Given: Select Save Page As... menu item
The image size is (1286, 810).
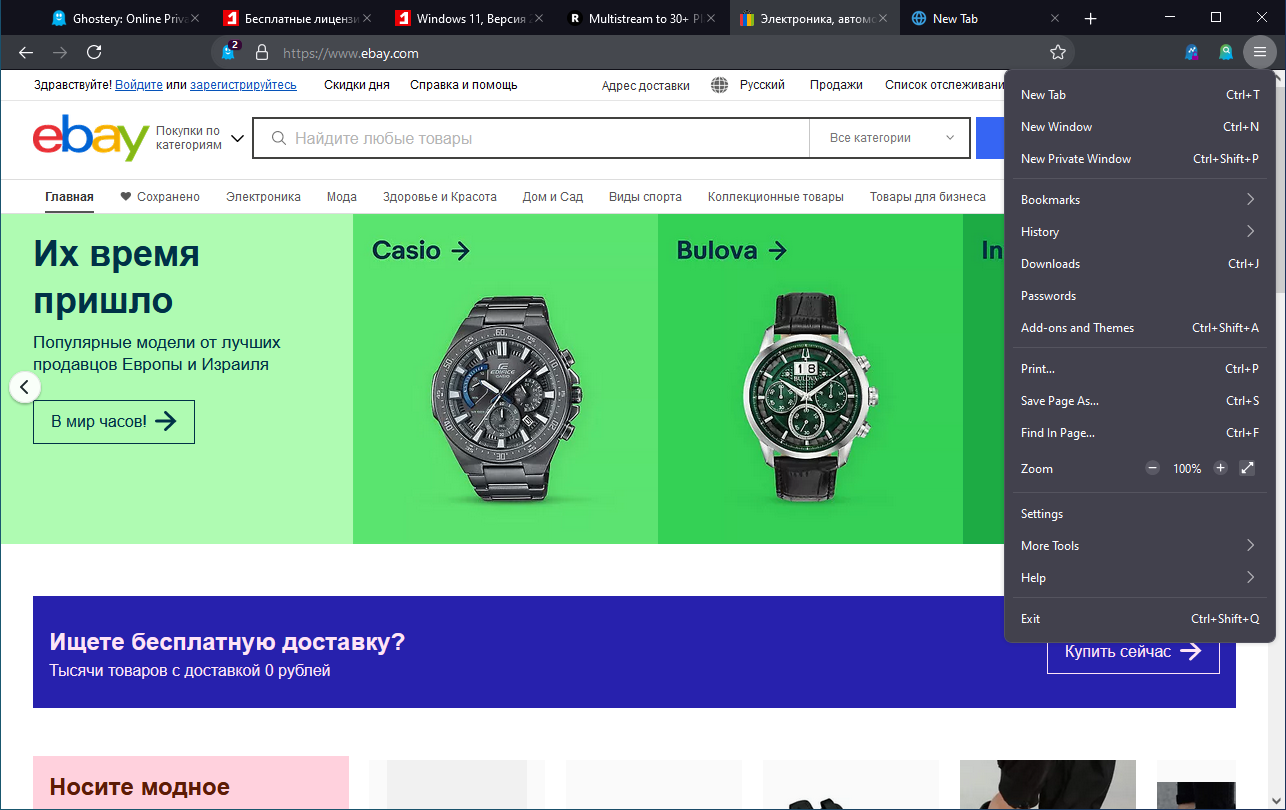Looking at the screenshot, I should [1140, 401].
